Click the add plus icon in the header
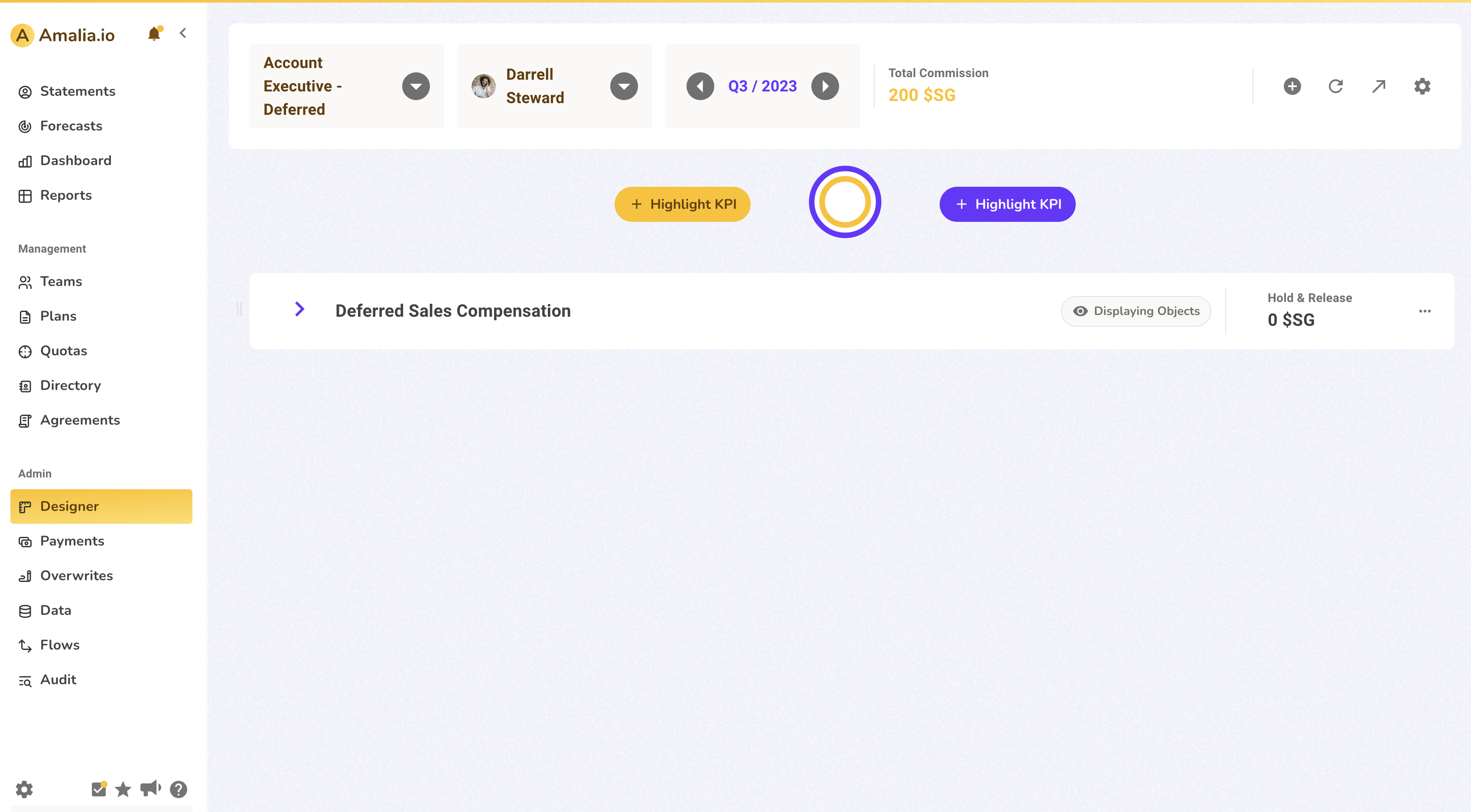 [1292, 86]
